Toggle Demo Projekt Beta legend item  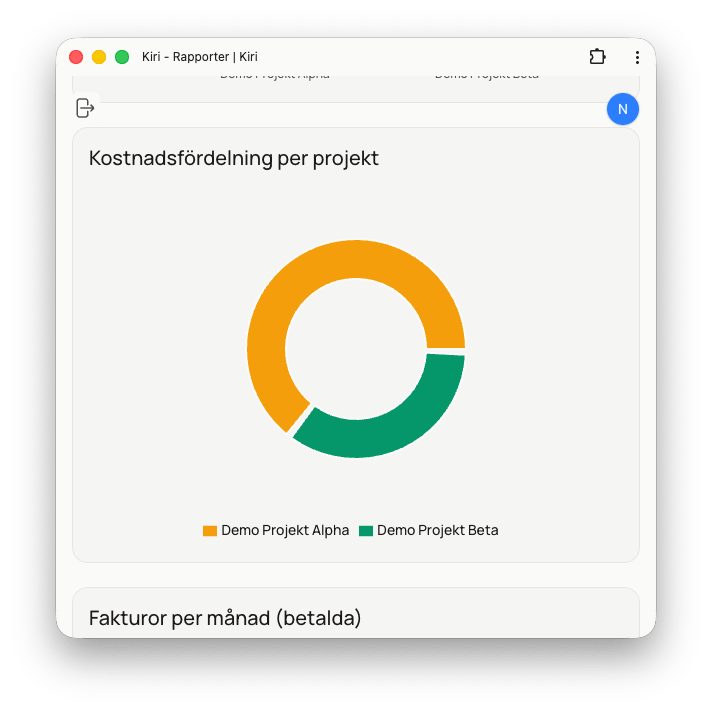coord(429,530)
